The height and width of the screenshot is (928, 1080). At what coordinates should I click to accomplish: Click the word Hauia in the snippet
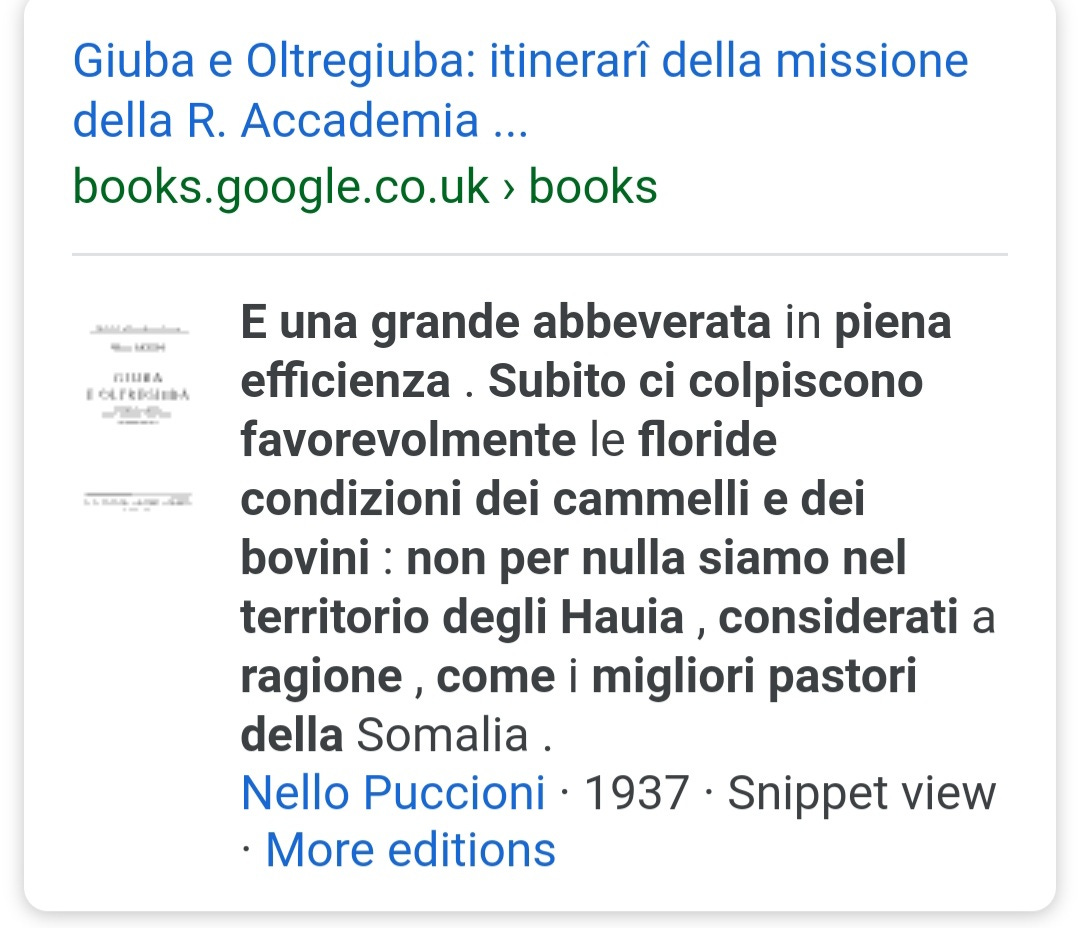(622, 617)
